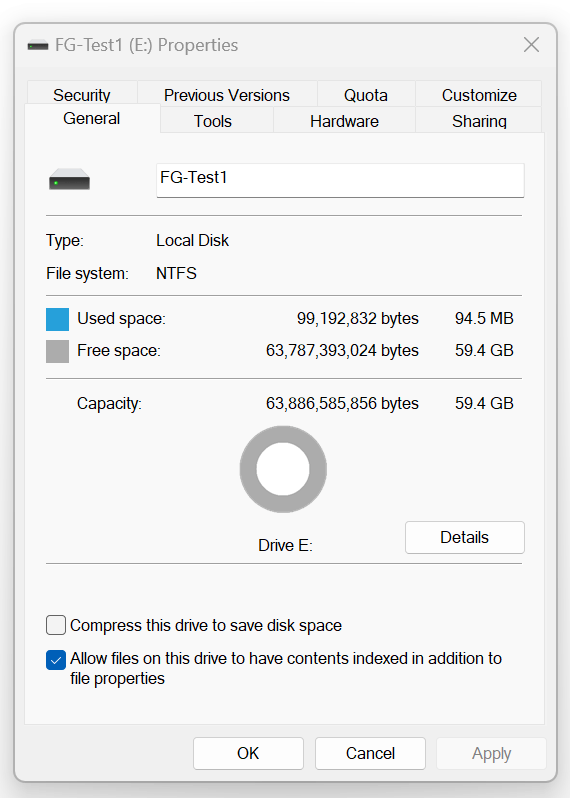
Task: Select the Quota tab
Action: tap(366, 94)
